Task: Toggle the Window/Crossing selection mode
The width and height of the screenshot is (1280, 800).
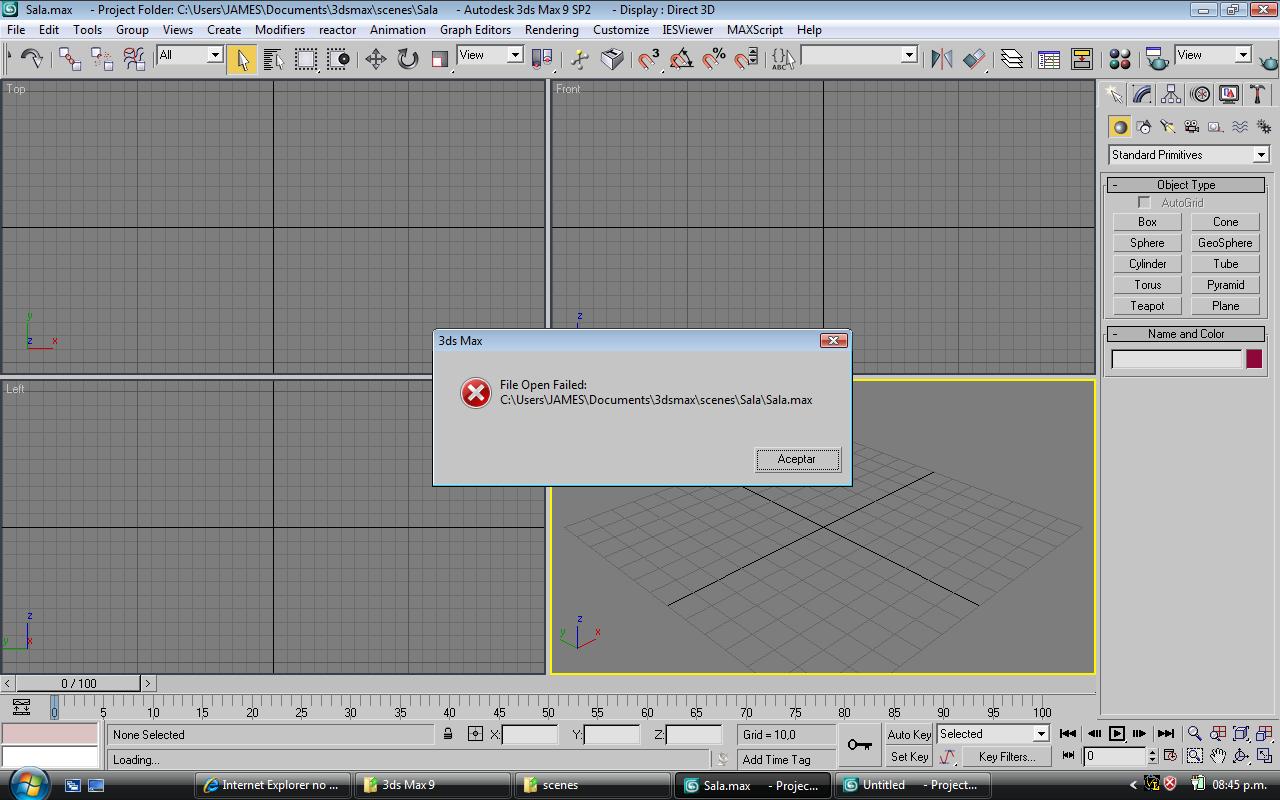Action: (339, 59)
